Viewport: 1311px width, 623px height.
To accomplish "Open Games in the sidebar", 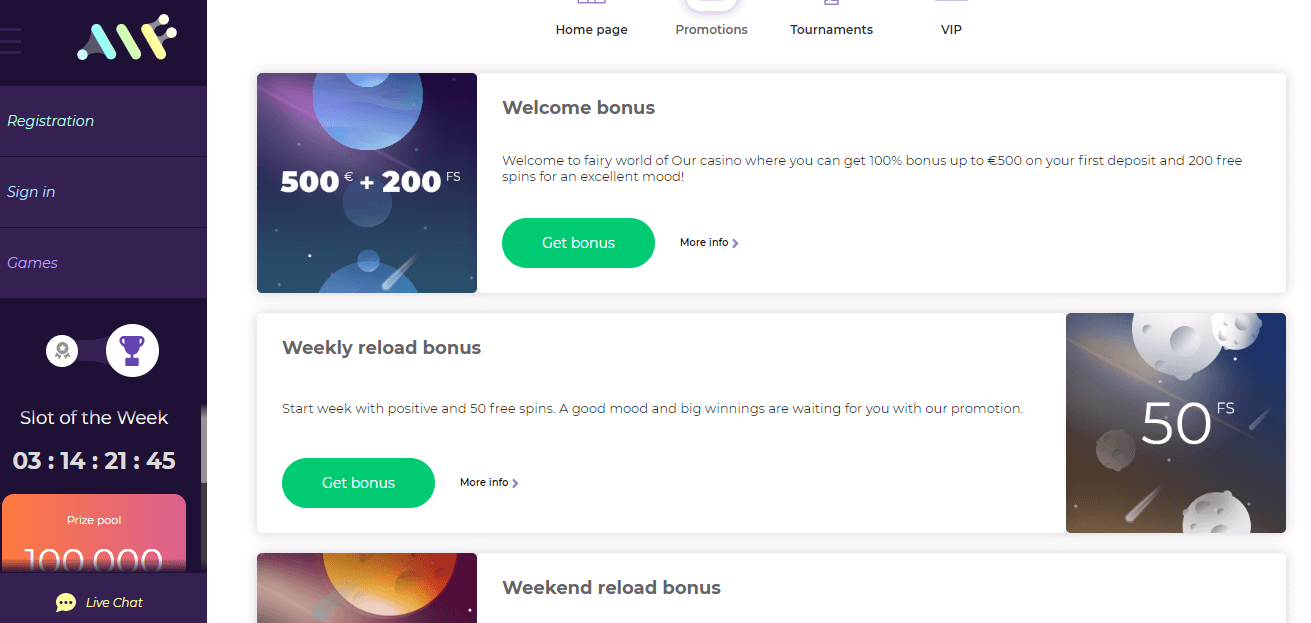I will click(x=33, y=263).
